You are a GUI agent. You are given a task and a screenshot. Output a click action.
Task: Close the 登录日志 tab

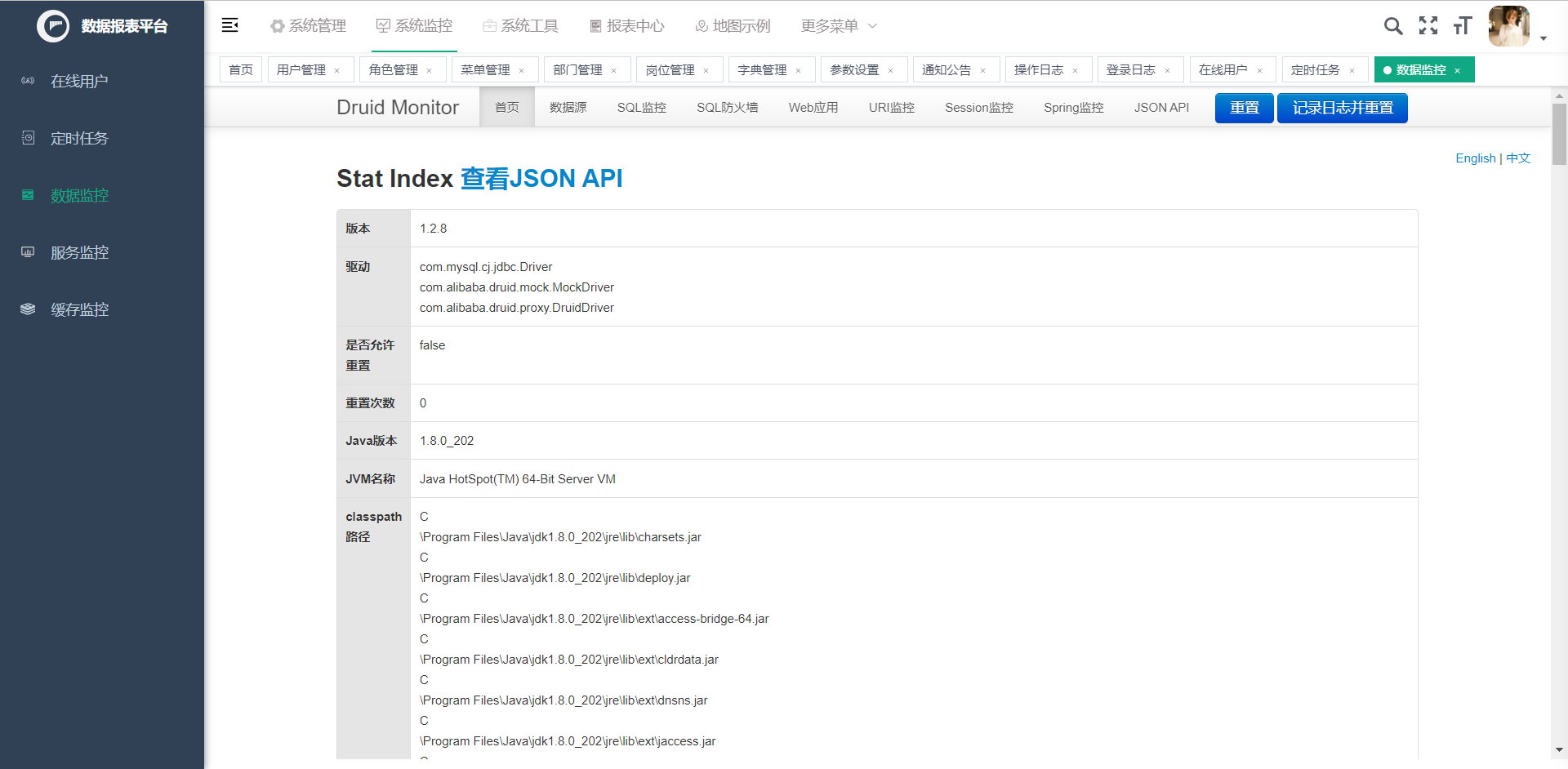(x=1168, y=69)
